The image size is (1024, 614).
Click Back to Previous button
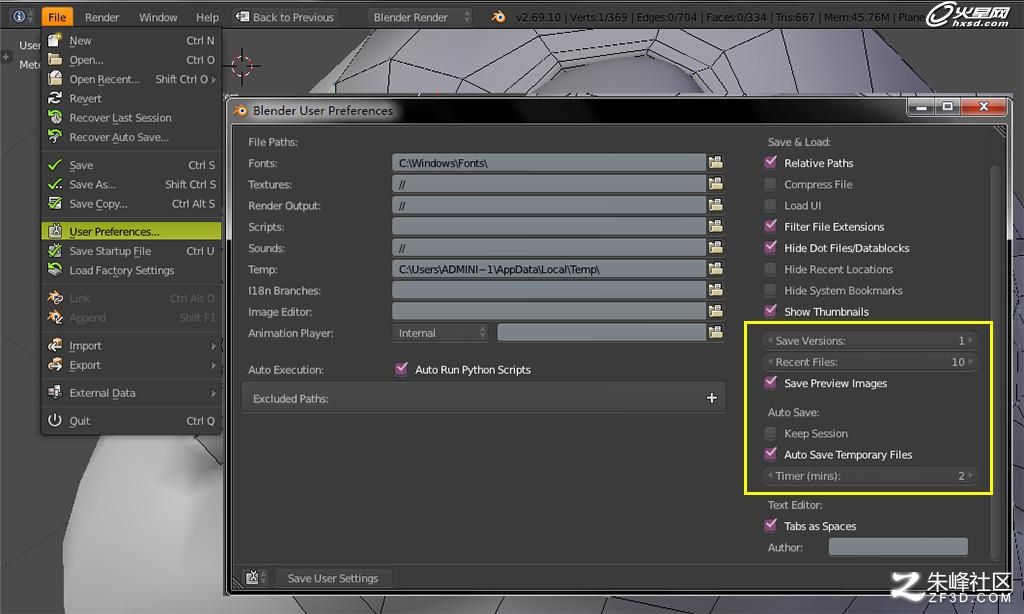tap(285, 17)
